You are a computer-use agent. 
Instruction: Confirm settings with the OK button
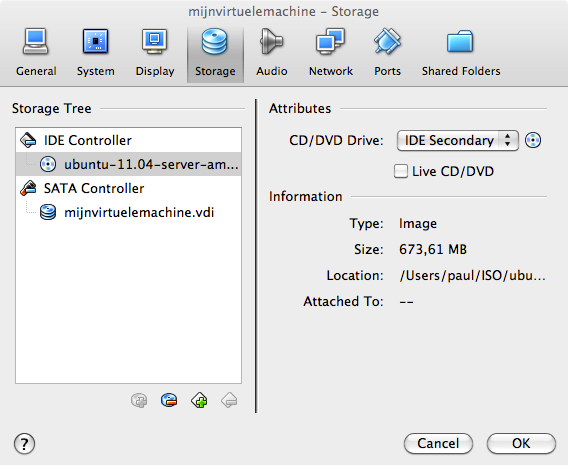[521, 443]
